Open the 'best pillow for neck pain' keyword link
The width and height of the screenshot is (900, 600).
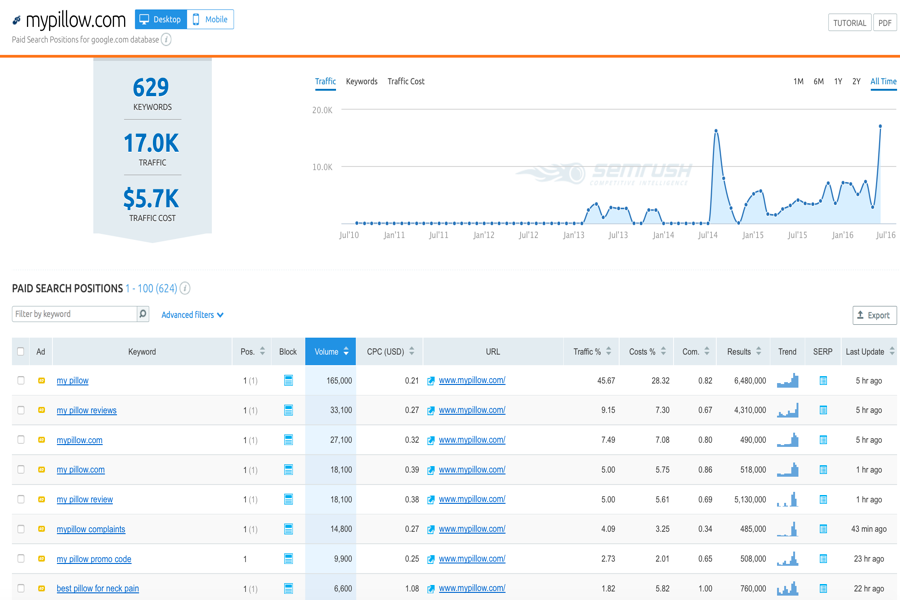tap(98, 589)
